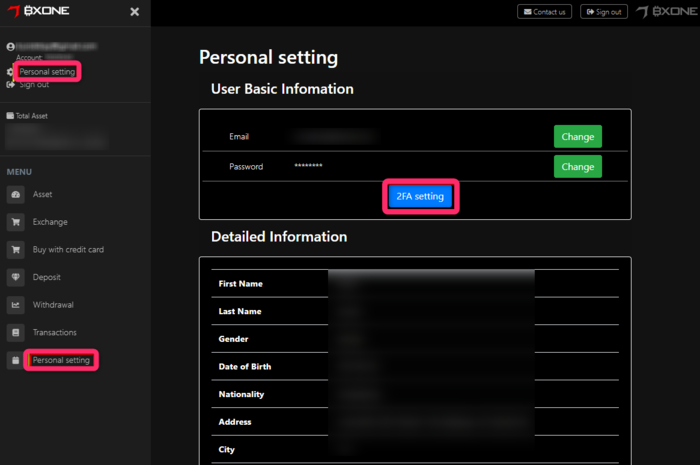Open the Contact us button

click(544, 12)
